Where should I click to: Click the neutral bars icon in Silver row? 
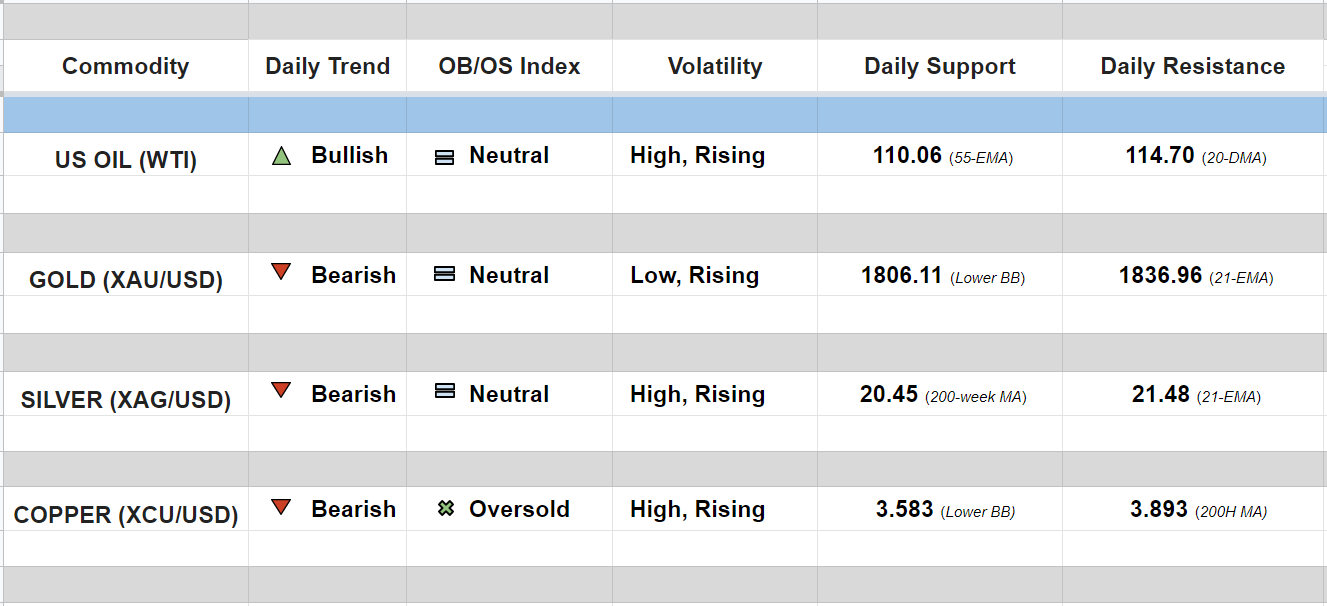pos(445,392)
